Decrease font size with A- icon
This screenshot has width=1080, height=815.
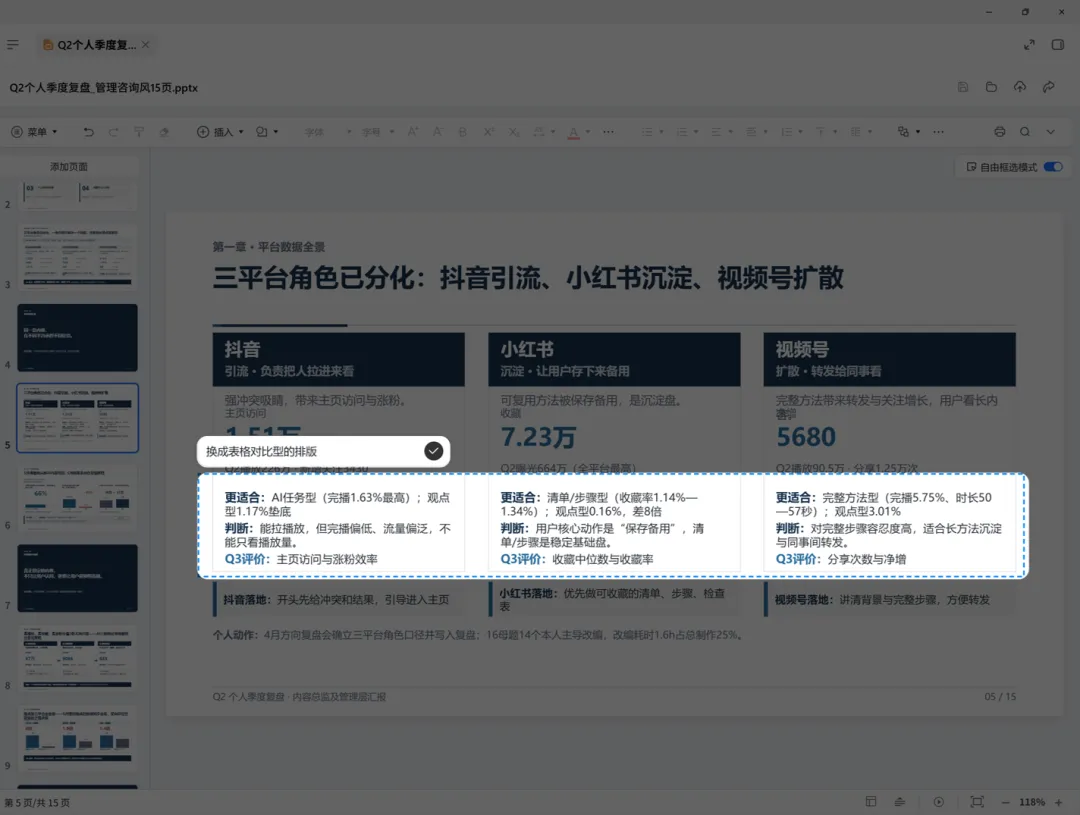[x=437, y=132]
